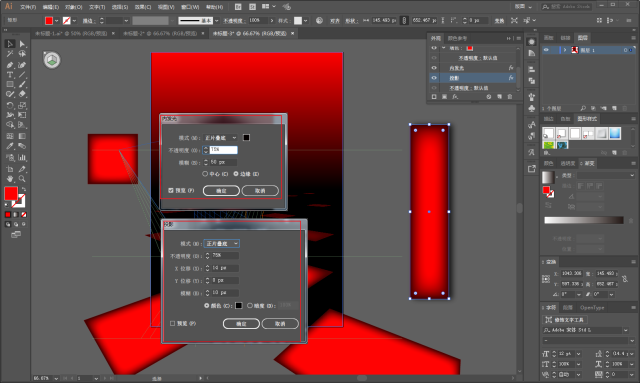Hide 图层 1 using its eye icon

pos(546,50)
